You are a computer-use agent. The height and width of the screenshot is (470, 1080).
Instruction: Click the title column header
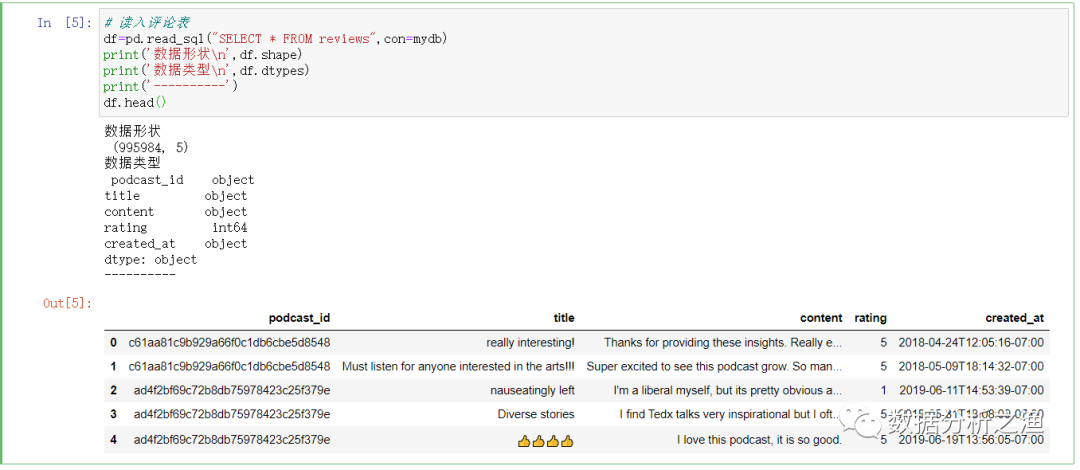coord(564,318)
